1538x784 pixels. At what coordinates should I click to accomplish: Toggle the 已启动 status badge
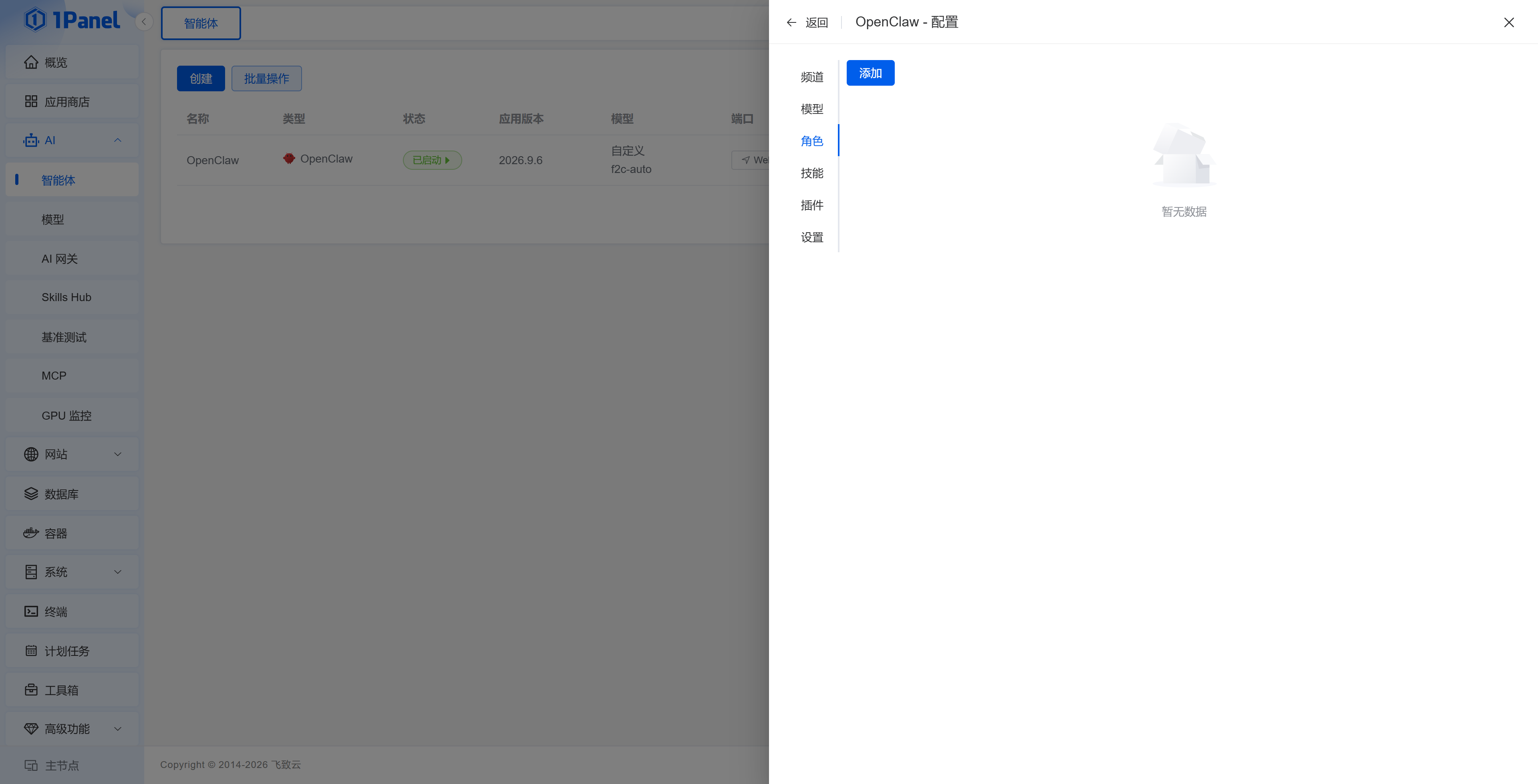[x=432, y=160]
